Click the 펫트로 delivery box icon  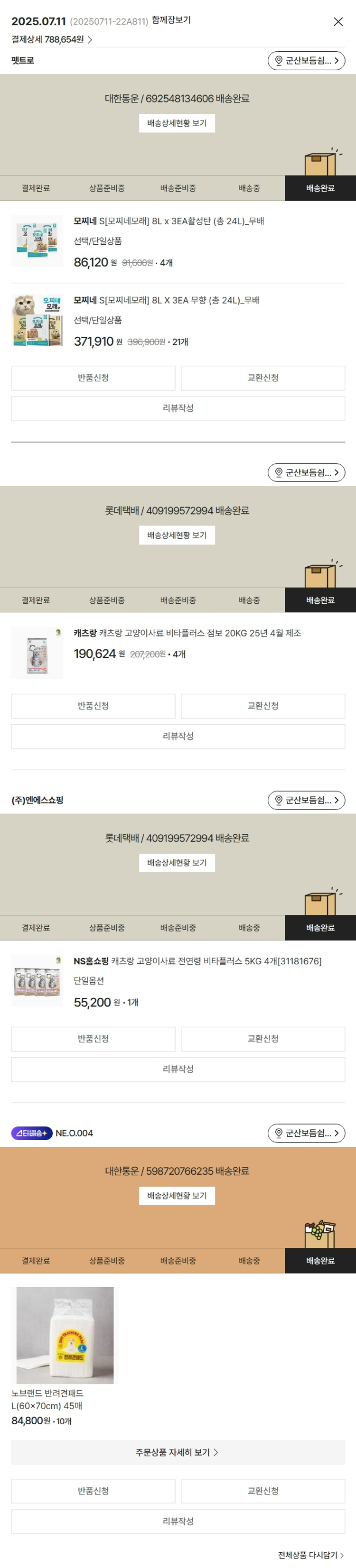322,162
